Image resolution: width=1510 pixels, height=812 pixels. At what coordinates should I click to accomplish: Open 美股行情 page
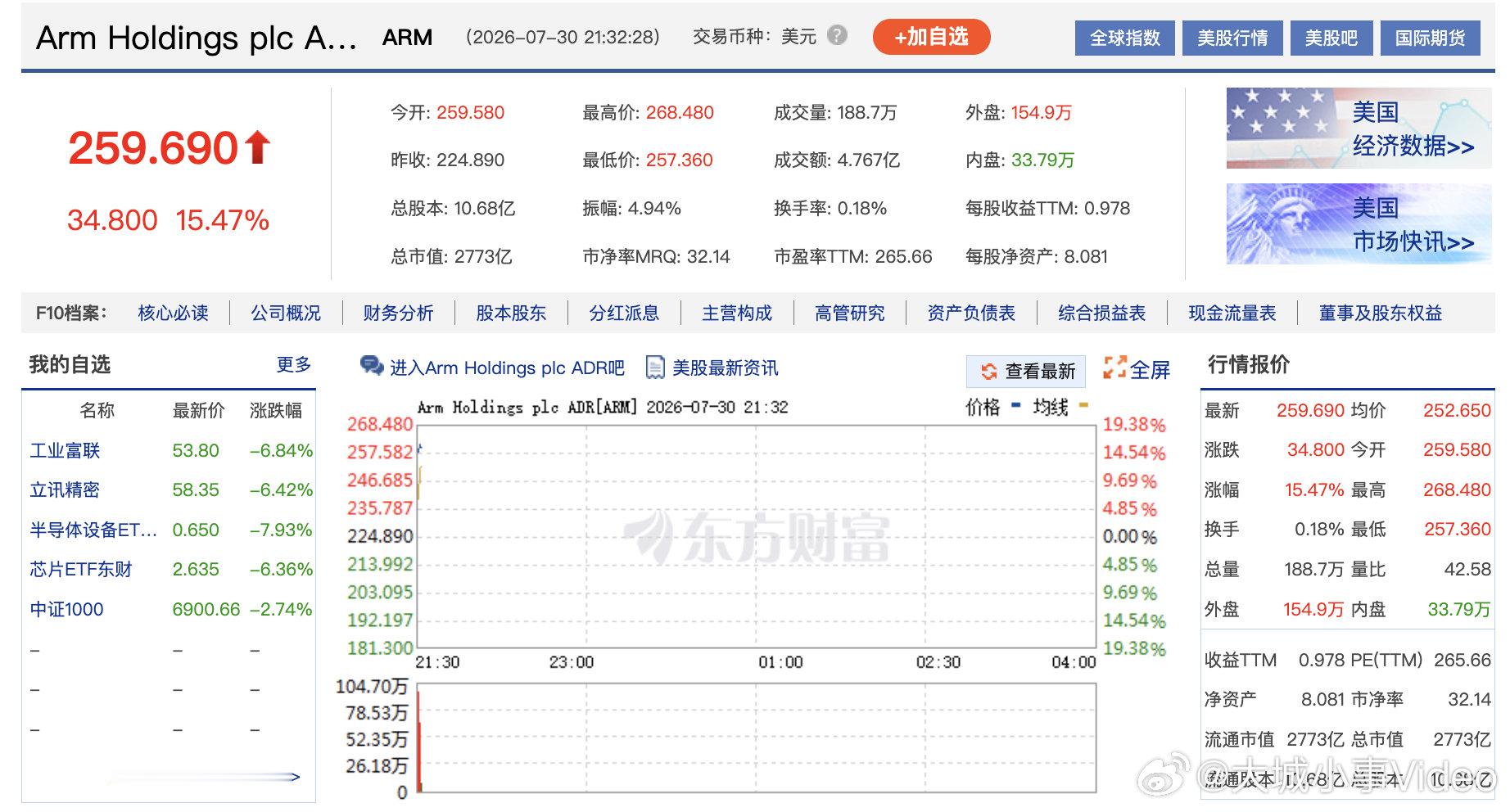[1232, 38]
